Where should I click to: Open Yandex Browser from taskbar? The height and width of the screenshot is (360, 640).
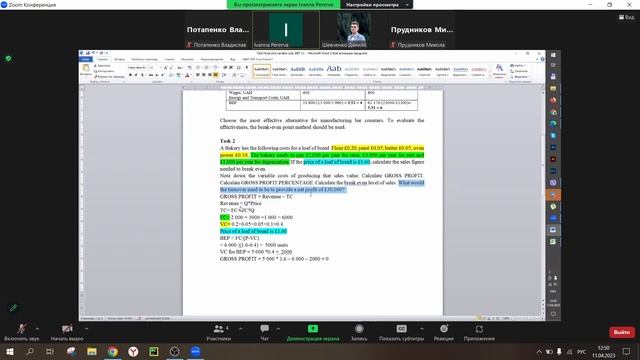point(133,351)
